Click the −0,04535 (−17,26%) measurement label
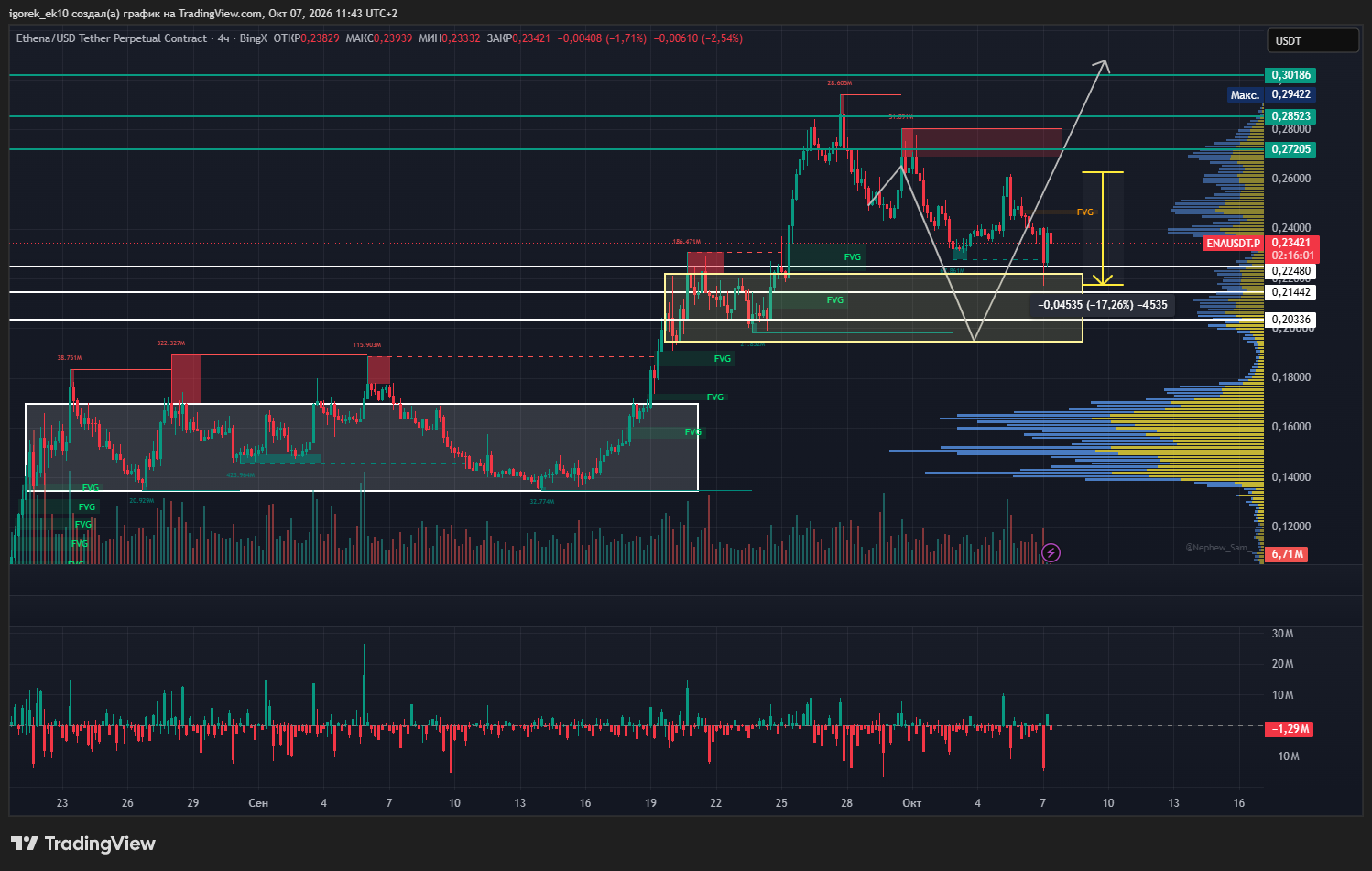The height and width of the screenshot is (871, 1372). pos(1103,305)
